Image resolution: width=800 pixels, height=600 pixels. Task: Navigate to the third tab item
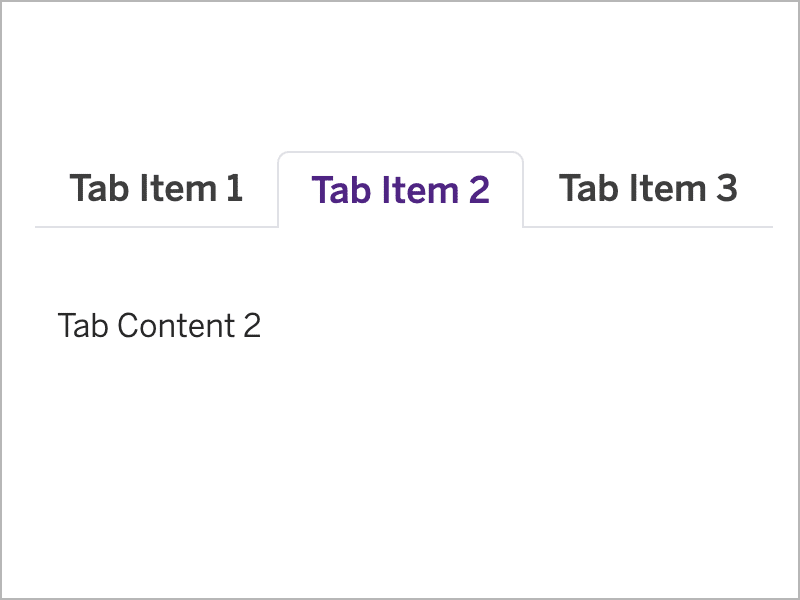click(x=647, y=188)
